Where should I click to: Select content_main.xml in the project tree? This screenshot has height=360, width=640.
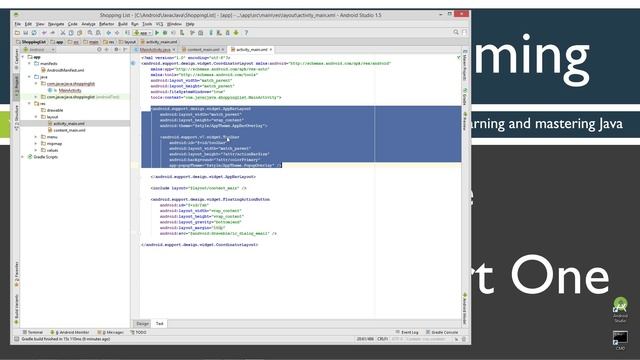coord(67,130)
